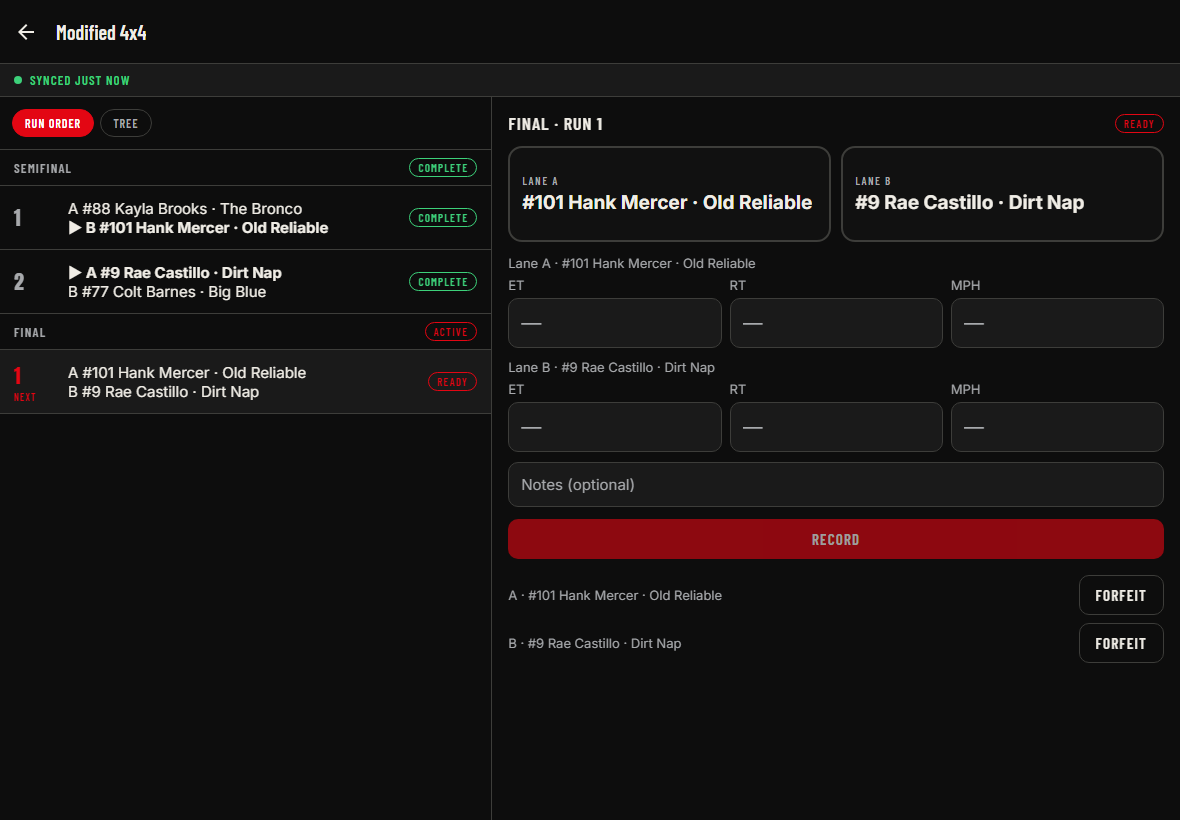This screenshot has height=820, width=1180.
Task: Select Lane A Hank Mercer card
Action: click(x=669, y=194)
